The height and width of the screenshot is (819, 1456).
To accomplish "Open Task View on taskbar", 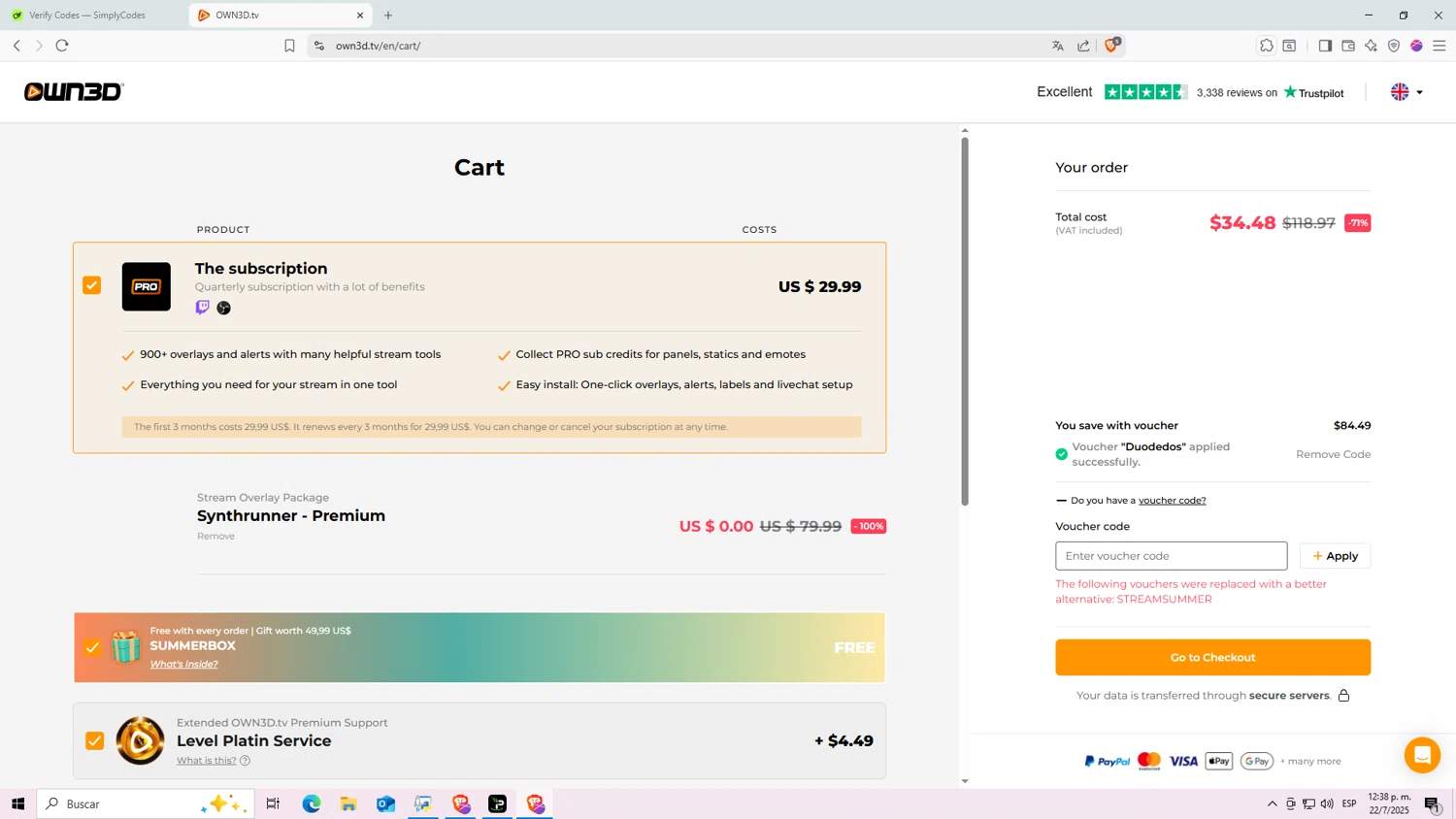I will coord(273,803).
